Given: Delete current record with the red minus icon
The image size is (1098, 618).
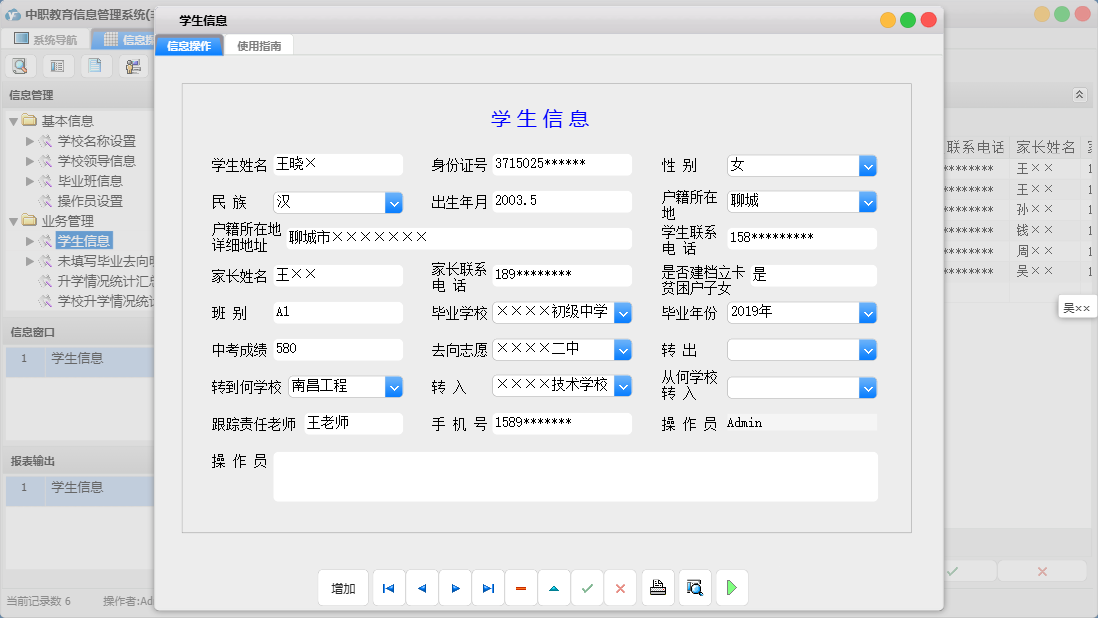Looking at the screenshot, I should (x=521, y=588).
